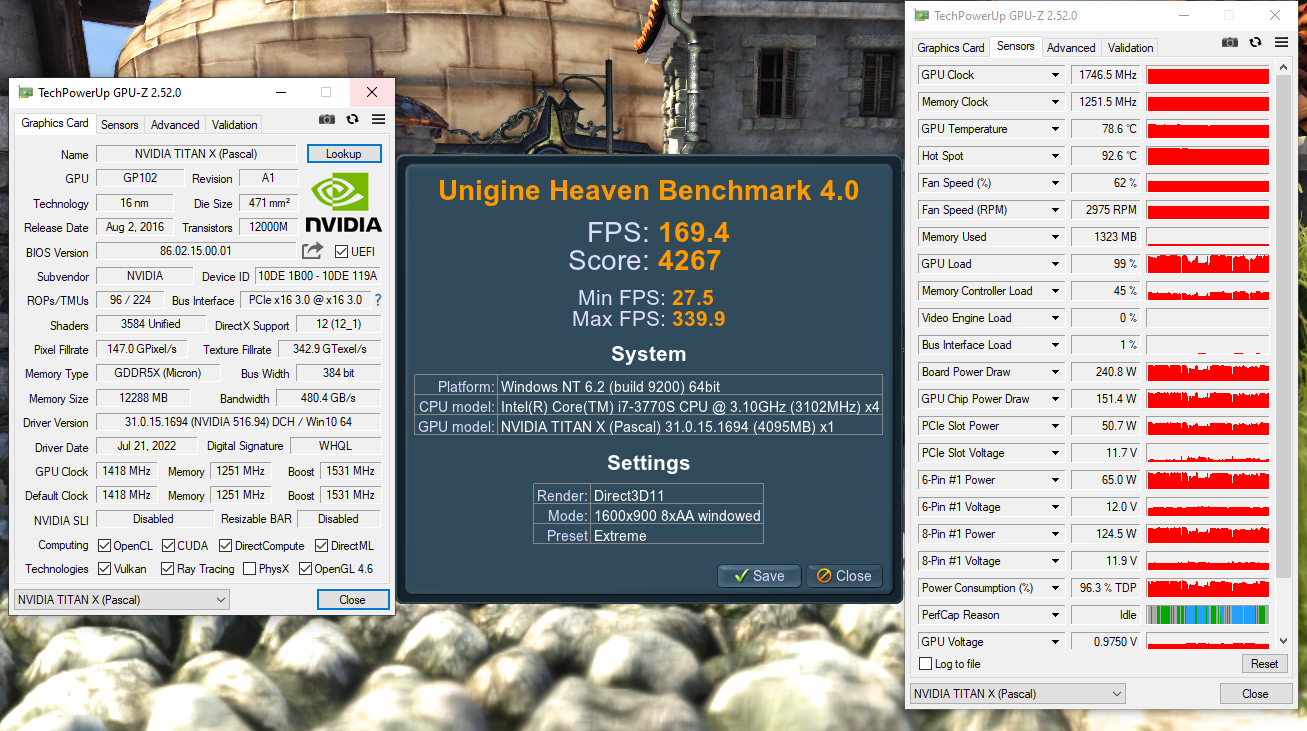Switch to Validation tab in Sensors window
Screen dimensions: 1307x731
pos(1131,48)
